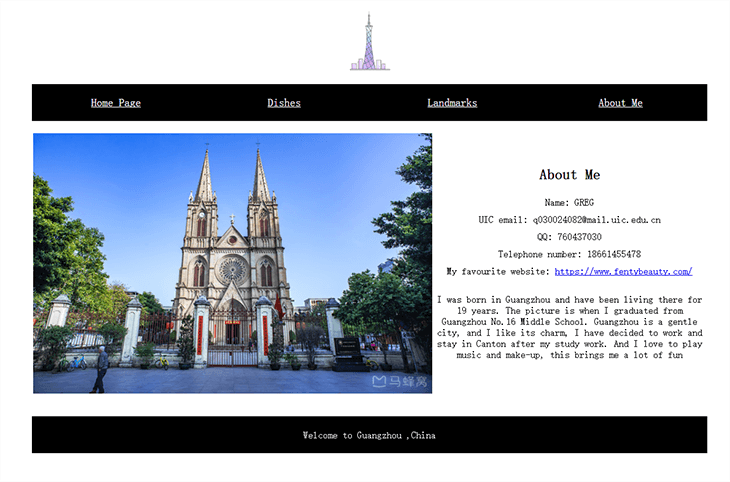The image size is (730, 482).
Task: Open the Landmarks navigation link
Action: pos(452,103)
